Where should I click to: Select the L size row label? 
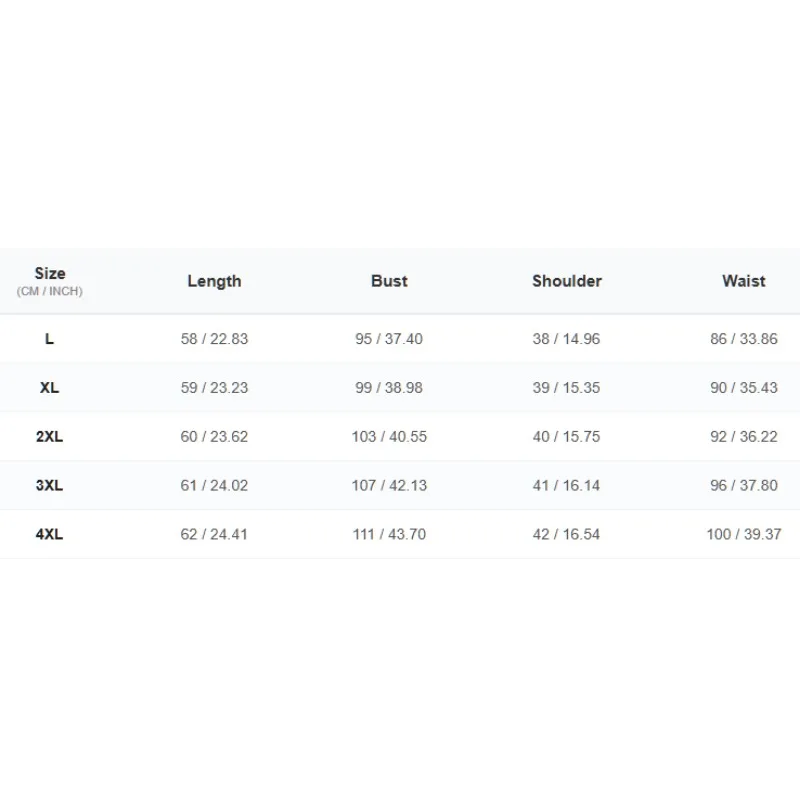49,339
